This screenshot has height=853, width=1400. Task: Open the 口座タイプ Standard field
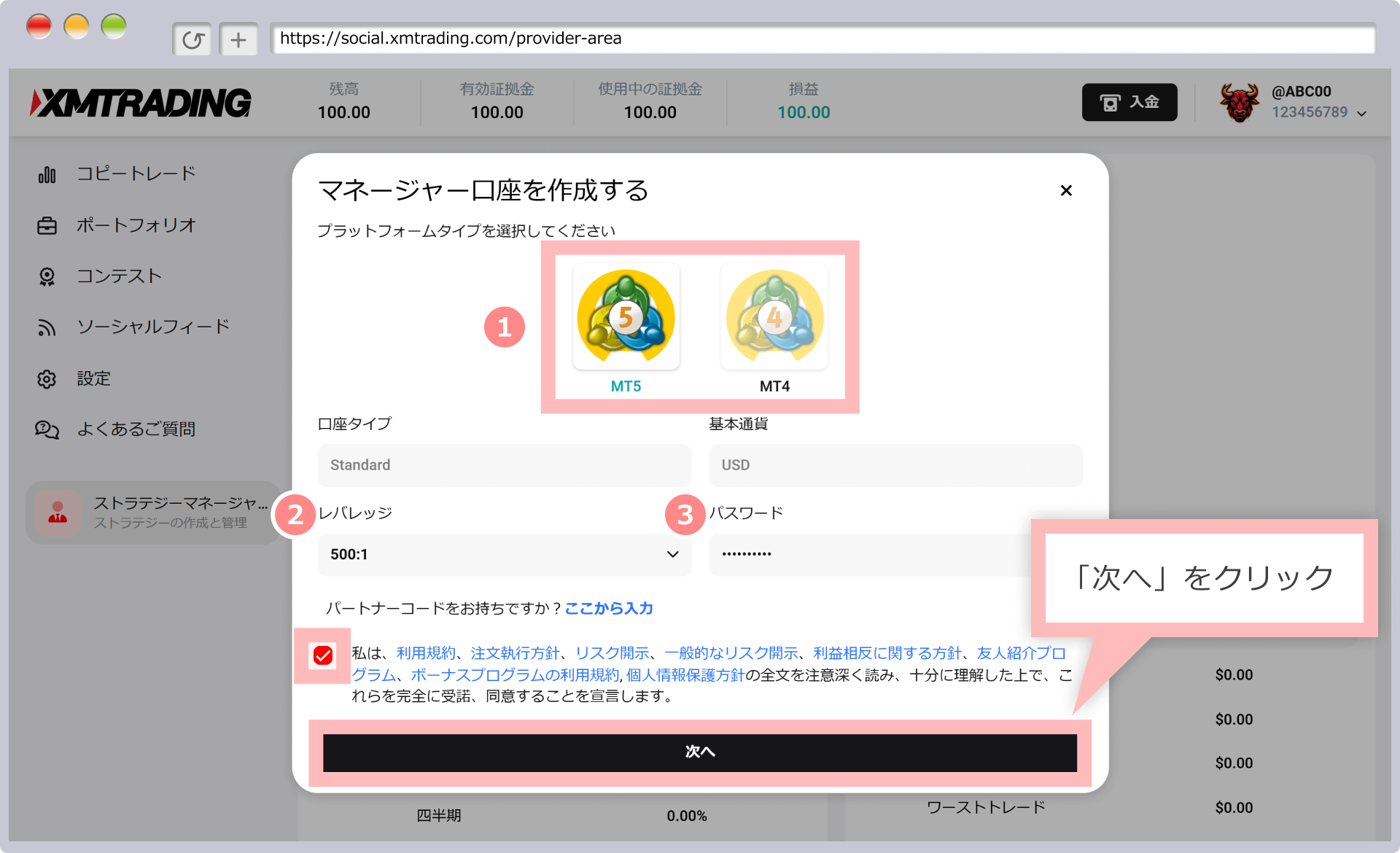tap(504, 465)
